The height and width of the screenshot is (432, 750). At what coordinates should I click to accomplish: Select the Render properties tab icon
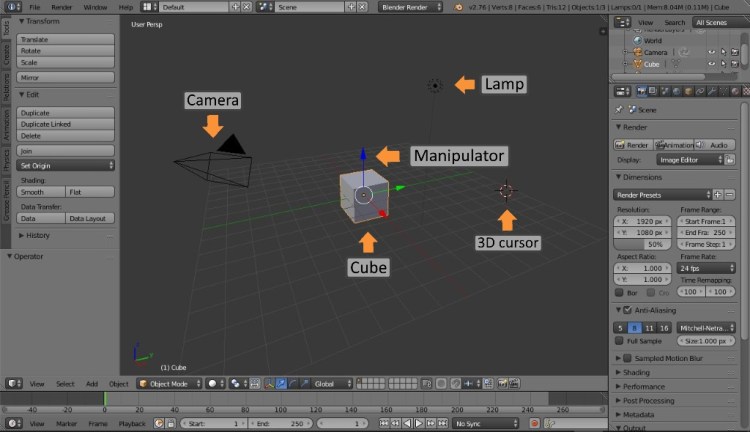(641, 91)
